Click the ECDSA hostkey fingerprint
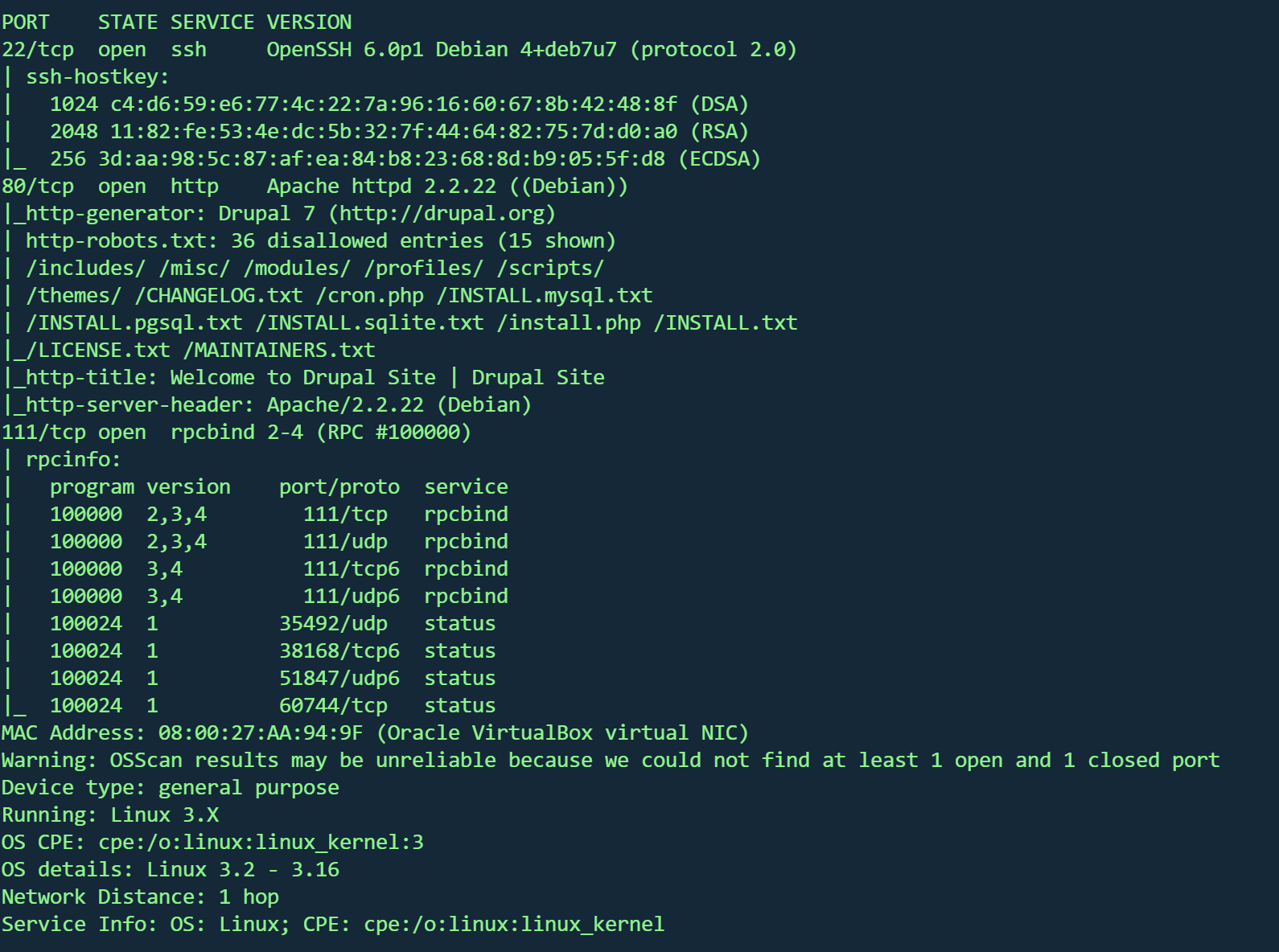 coord(381,159)
